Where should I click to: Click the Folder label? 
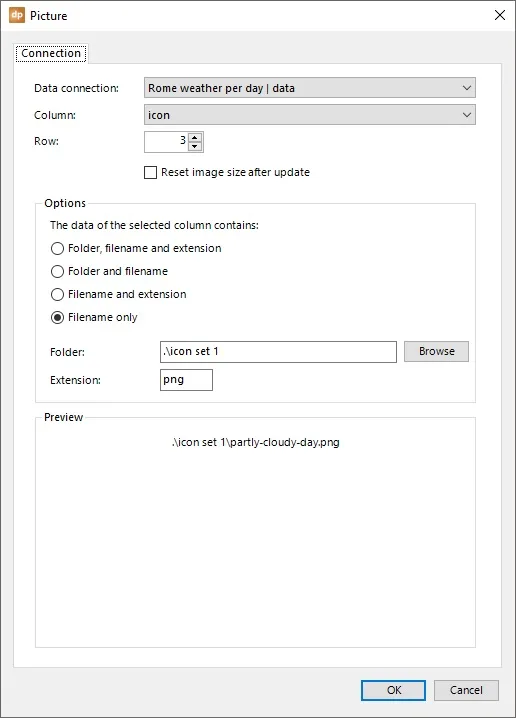pos(67,352)
